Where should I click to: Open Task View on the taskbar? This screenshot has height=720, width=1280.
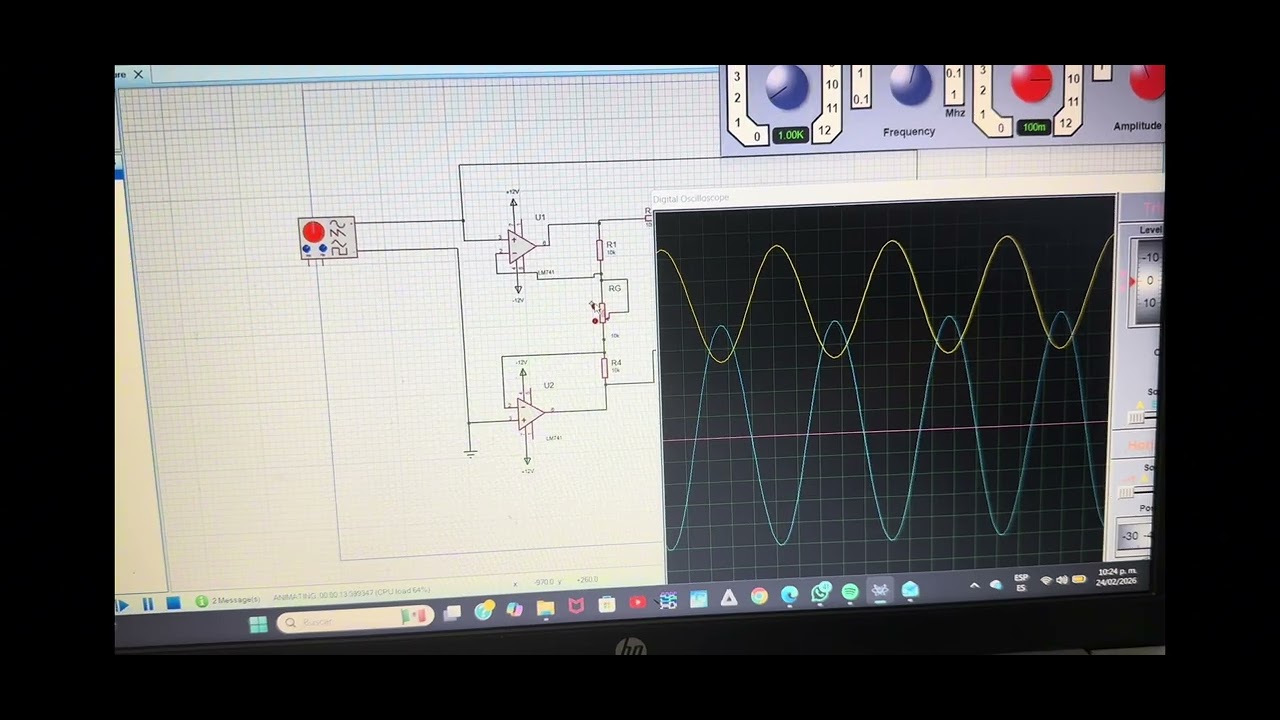(452, 613)
